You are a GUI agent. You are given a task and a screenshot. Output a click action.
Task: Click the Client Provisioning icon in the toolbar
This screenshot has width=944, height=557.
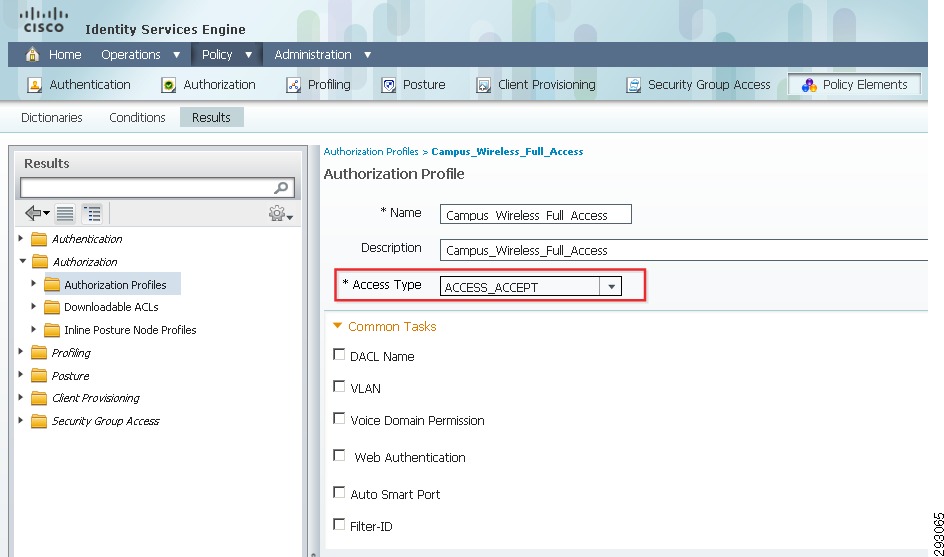[x=483, y=86]
